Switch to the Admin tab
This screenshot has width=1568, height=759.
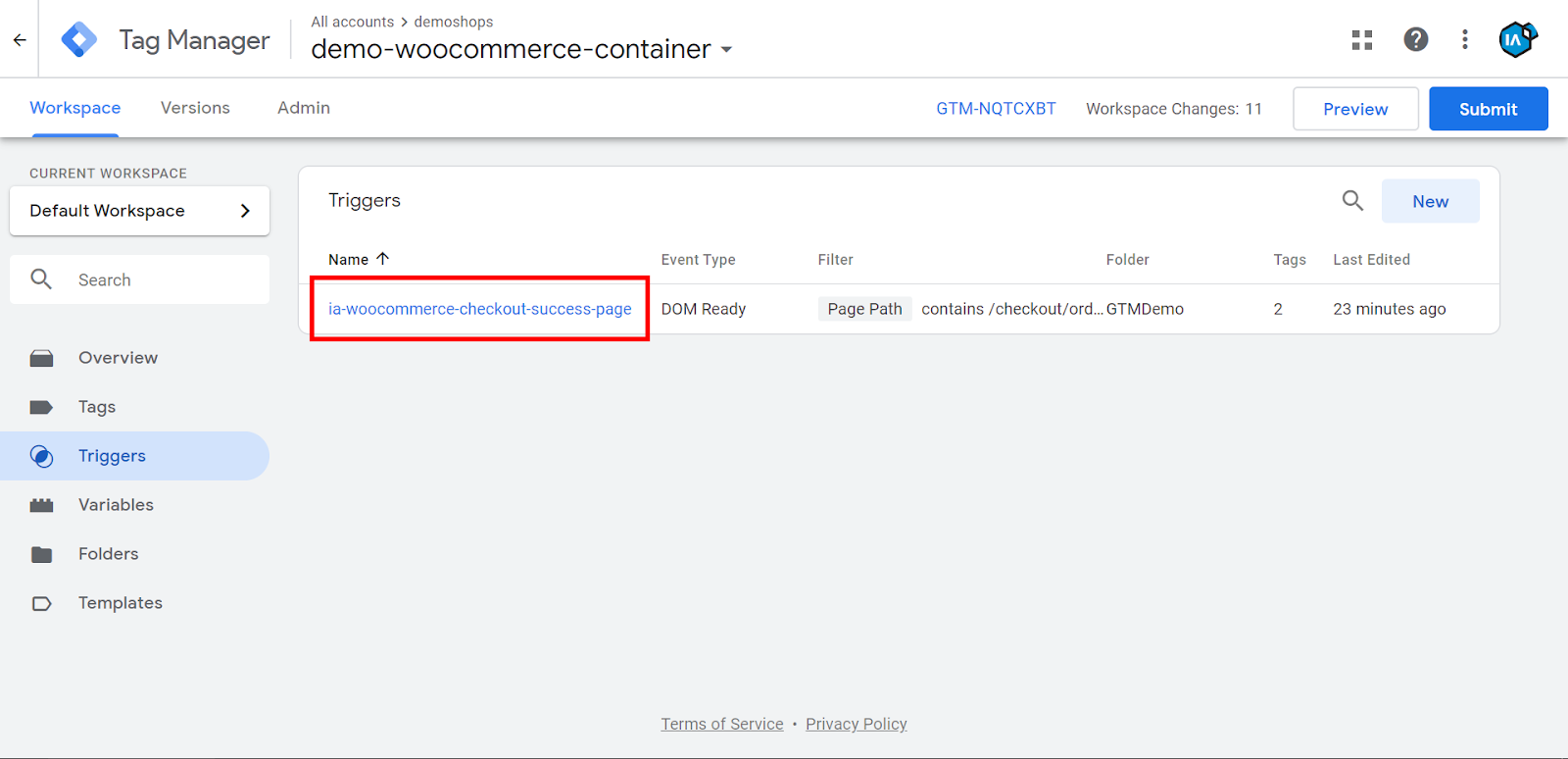click(x=304, y=108)
